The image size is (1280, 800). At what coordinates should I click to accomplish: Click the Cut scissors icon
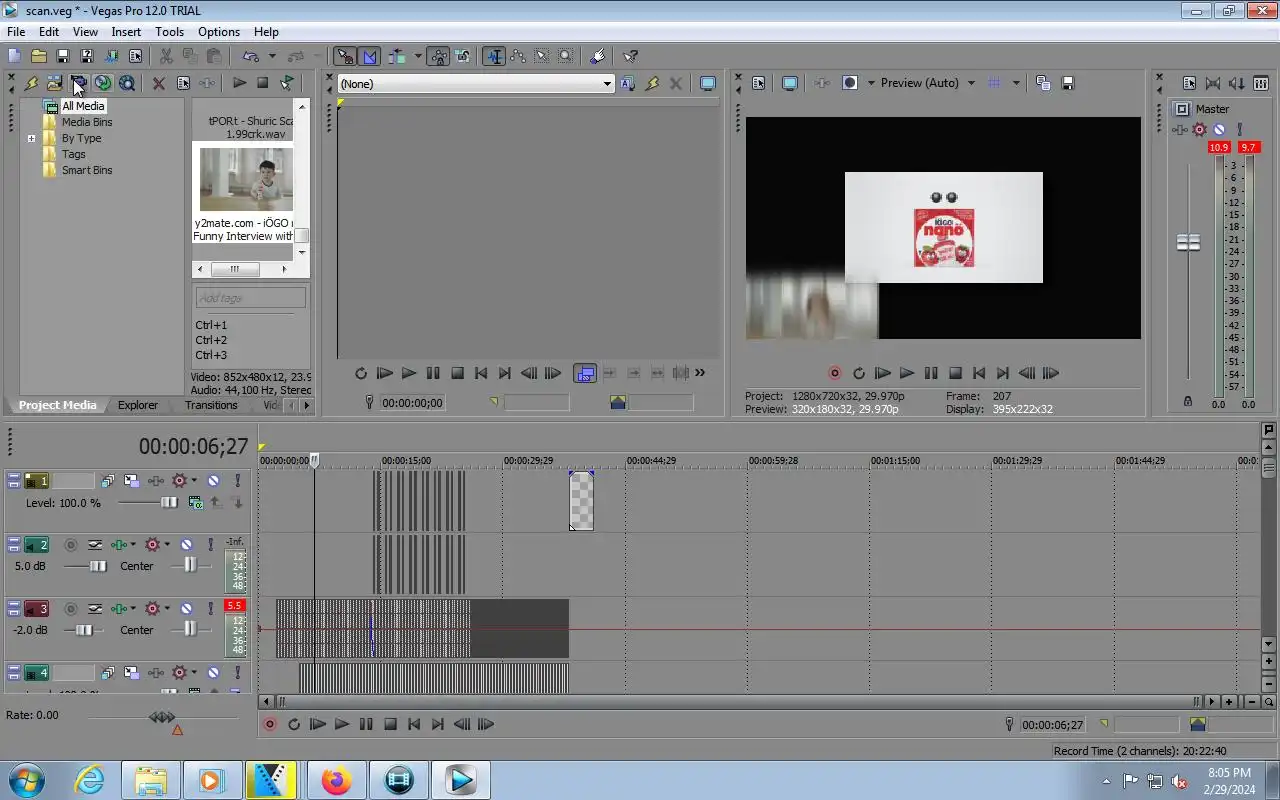tap(166, 56)
